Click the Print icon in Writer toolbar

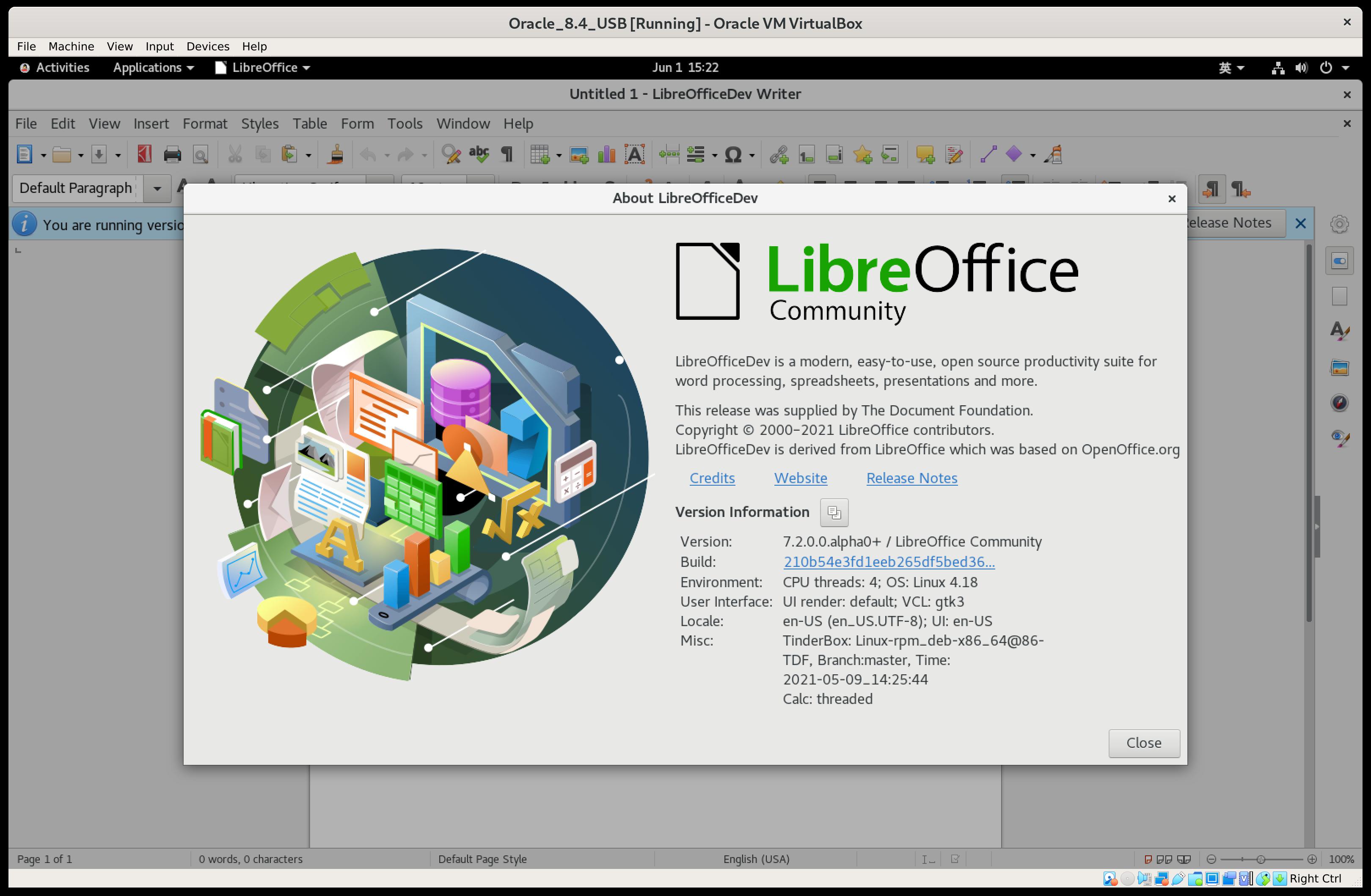[172, 154]
